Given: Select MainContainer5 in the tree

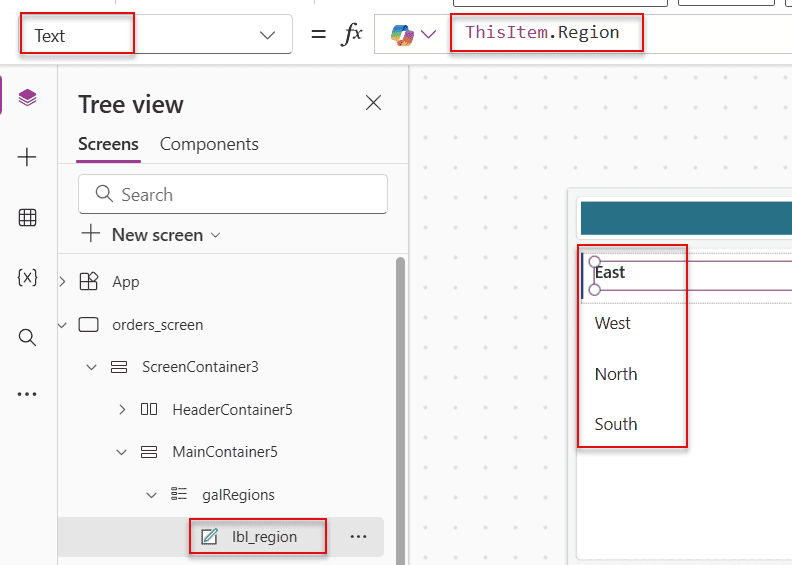Looking at the screenshot, I should pos(225,451).
